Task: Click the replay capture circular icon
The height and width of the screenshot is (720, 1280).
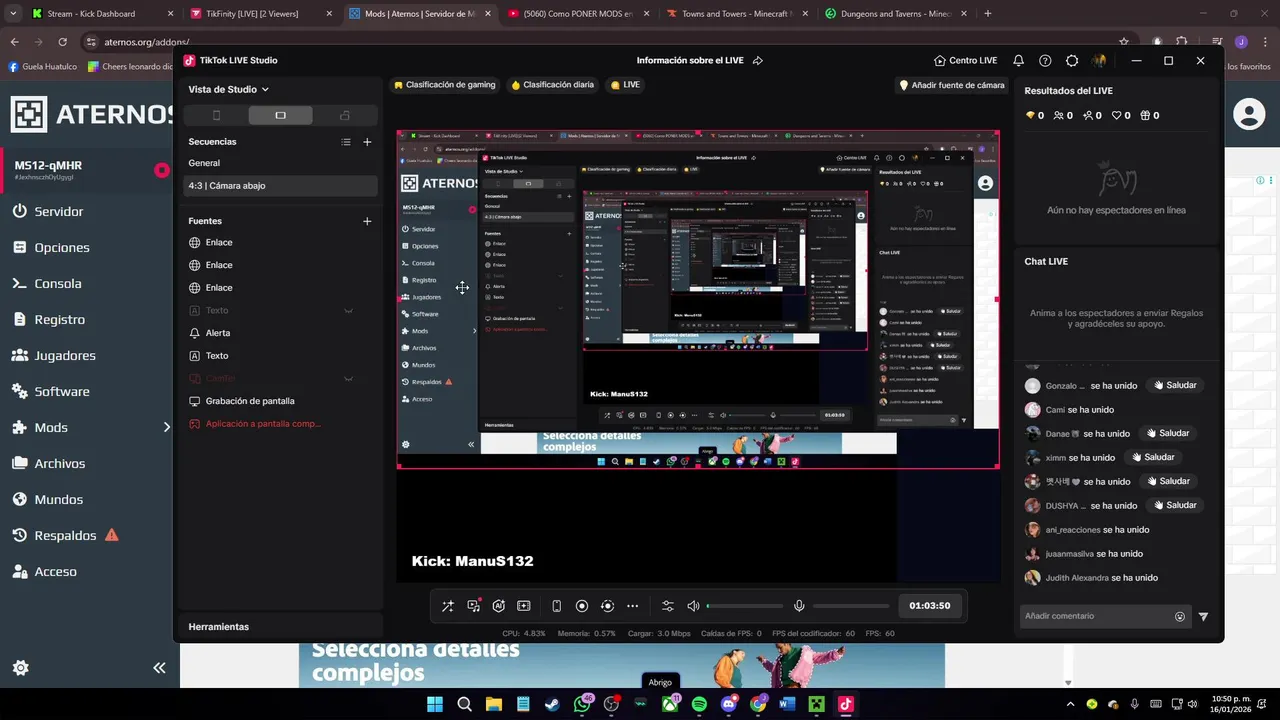Action: click(x=607, y=606)
